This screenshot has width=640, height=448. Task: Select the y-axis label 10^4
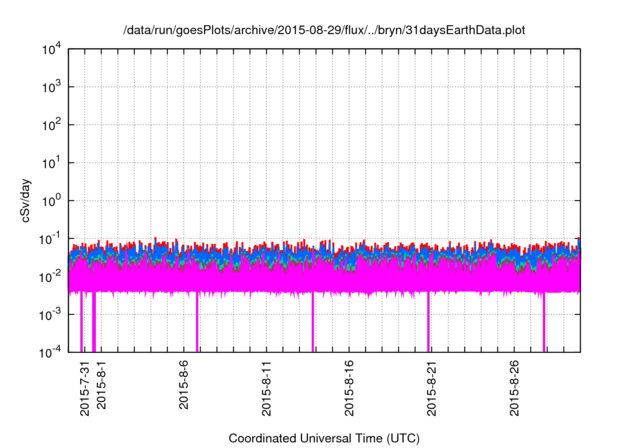coord(51,50)
